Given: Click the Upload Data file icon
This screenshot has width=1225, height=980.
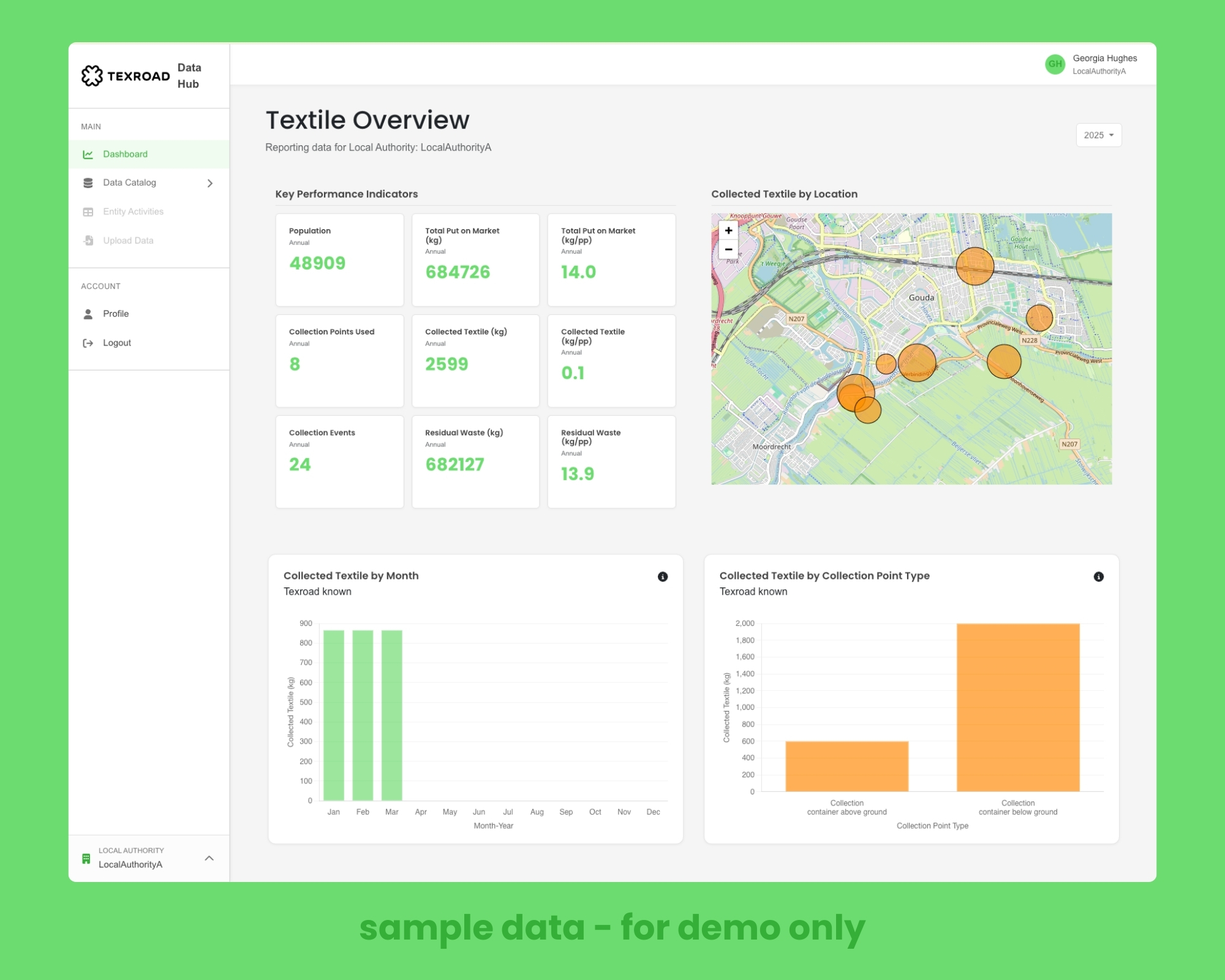Looking at the screenshot, I should pyautogui.click(x=88, y=241).
